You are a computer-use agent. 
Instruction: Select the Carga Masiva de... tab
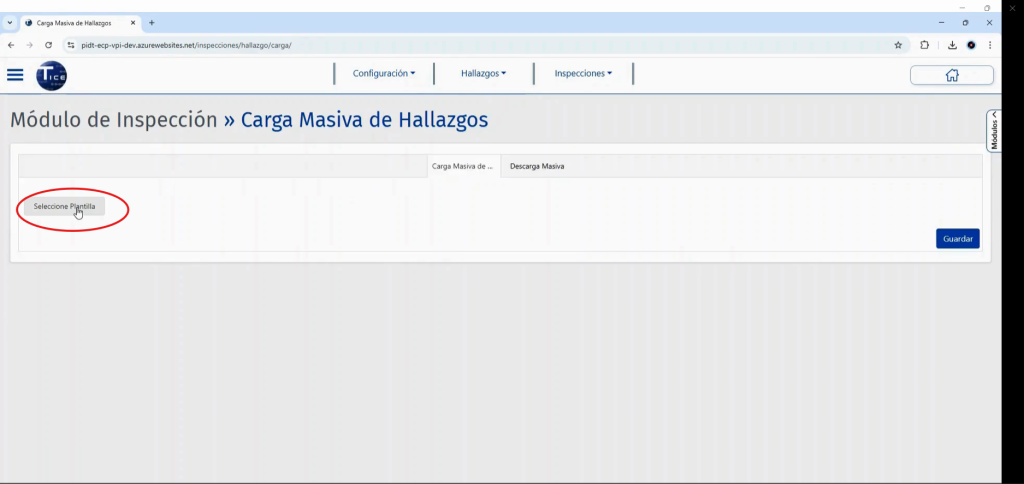[x=463, y=166]
